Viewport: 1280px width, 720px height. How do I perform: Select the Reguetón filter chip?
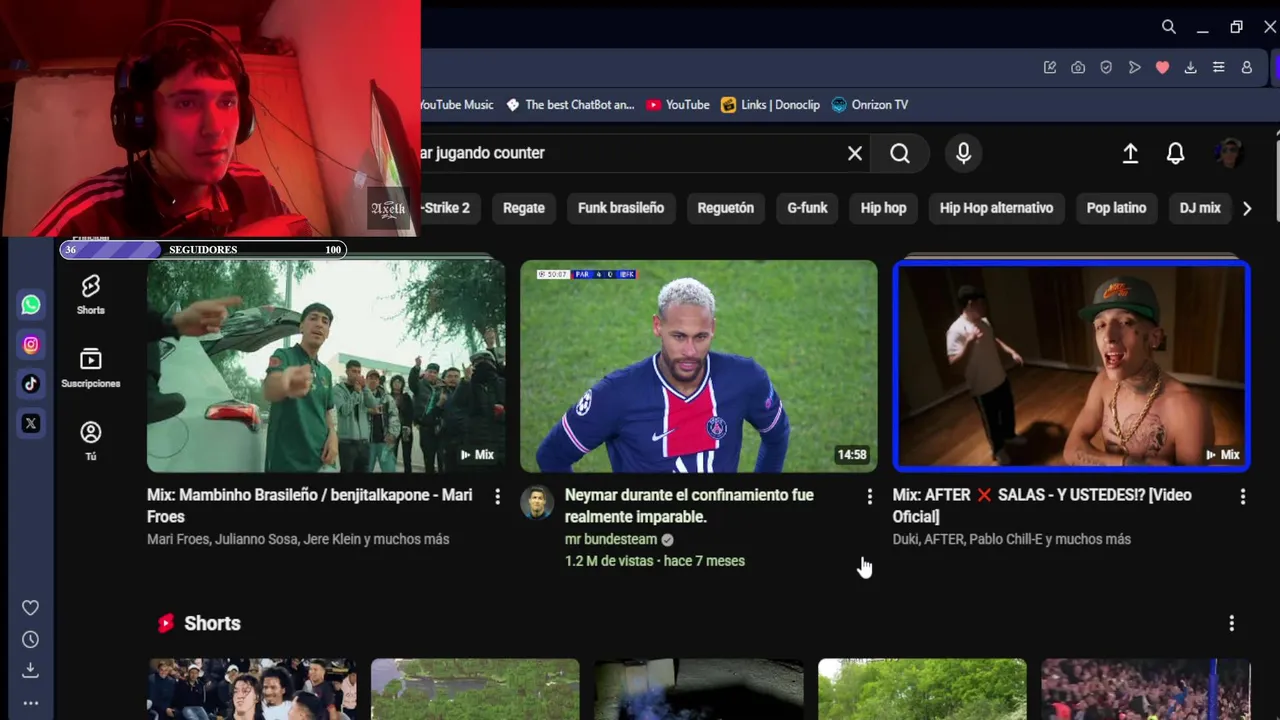pyautogui.click(x=726, y=208)
